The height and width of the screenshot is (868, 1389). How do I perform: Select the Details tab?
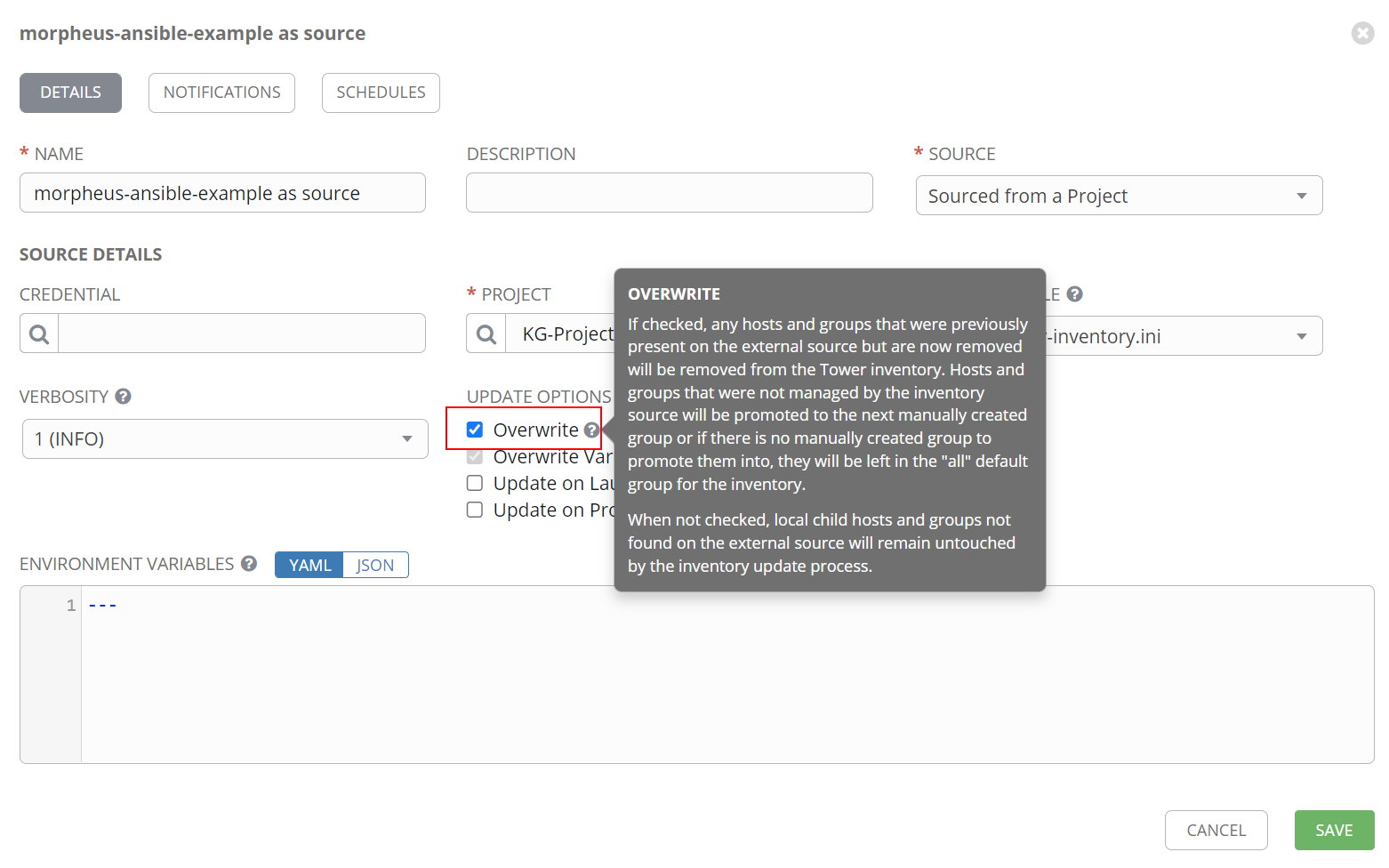pyautogui.click(x=70, y=92)
